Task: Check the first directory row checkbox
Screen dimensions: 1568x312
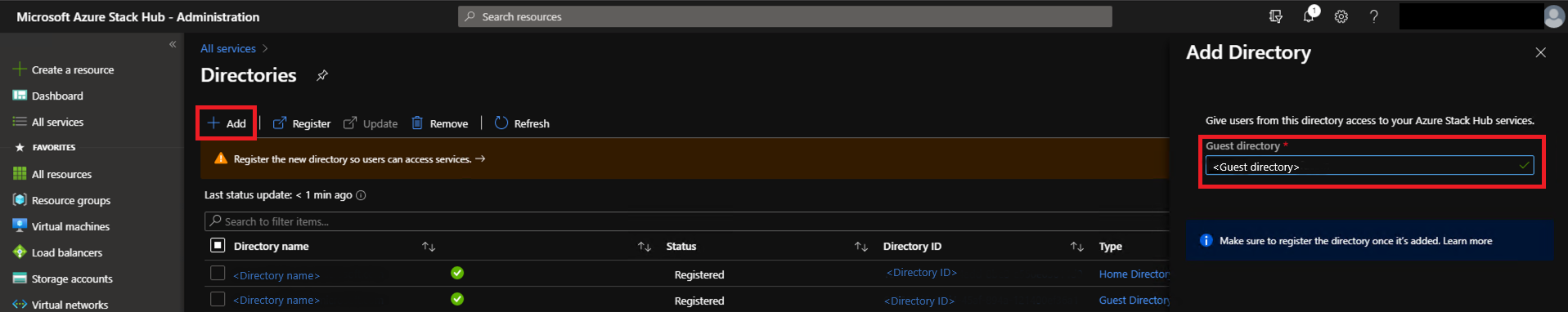Action: tap(218, 273)
